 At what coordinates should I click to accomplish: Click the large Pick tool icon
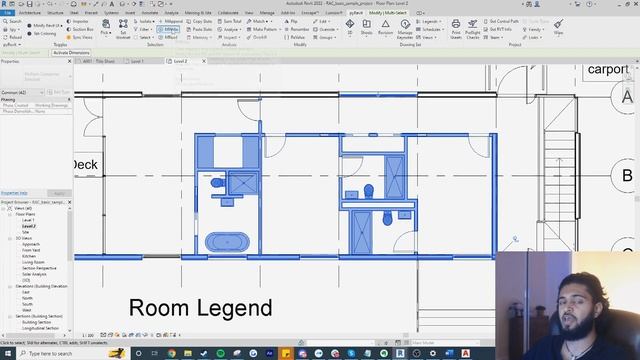pos(106,24)
